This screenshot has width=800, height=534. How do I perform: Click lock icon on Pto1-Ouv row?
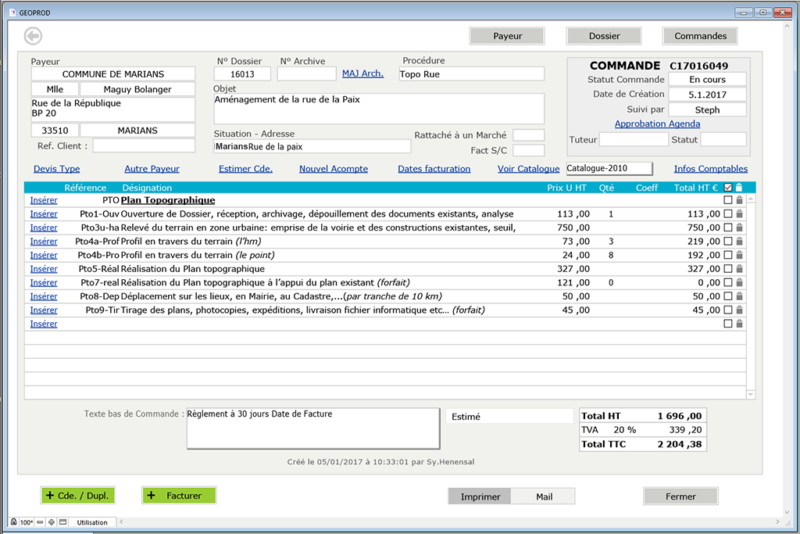(739, 214)
